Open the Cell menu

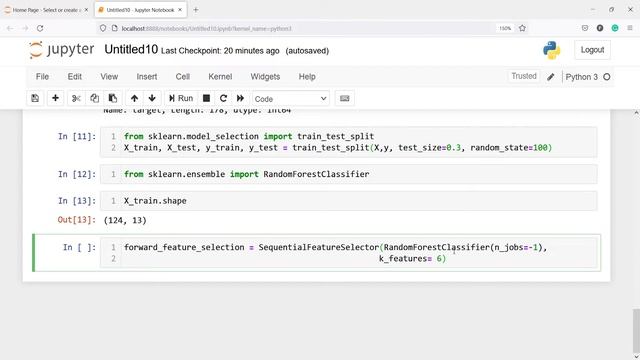(182, 77)
